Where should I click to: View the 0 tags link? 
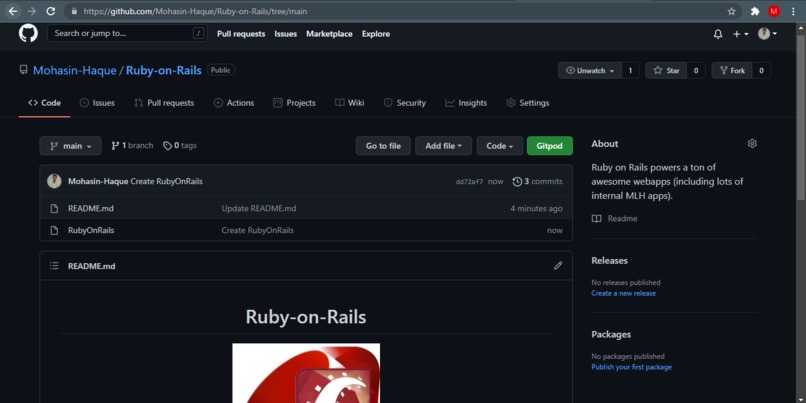tap(180, 145)
